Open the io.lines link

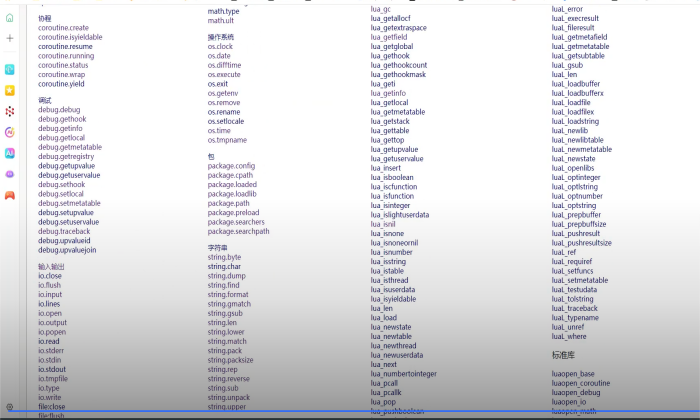pyautogui.click(x=49, y=304)
